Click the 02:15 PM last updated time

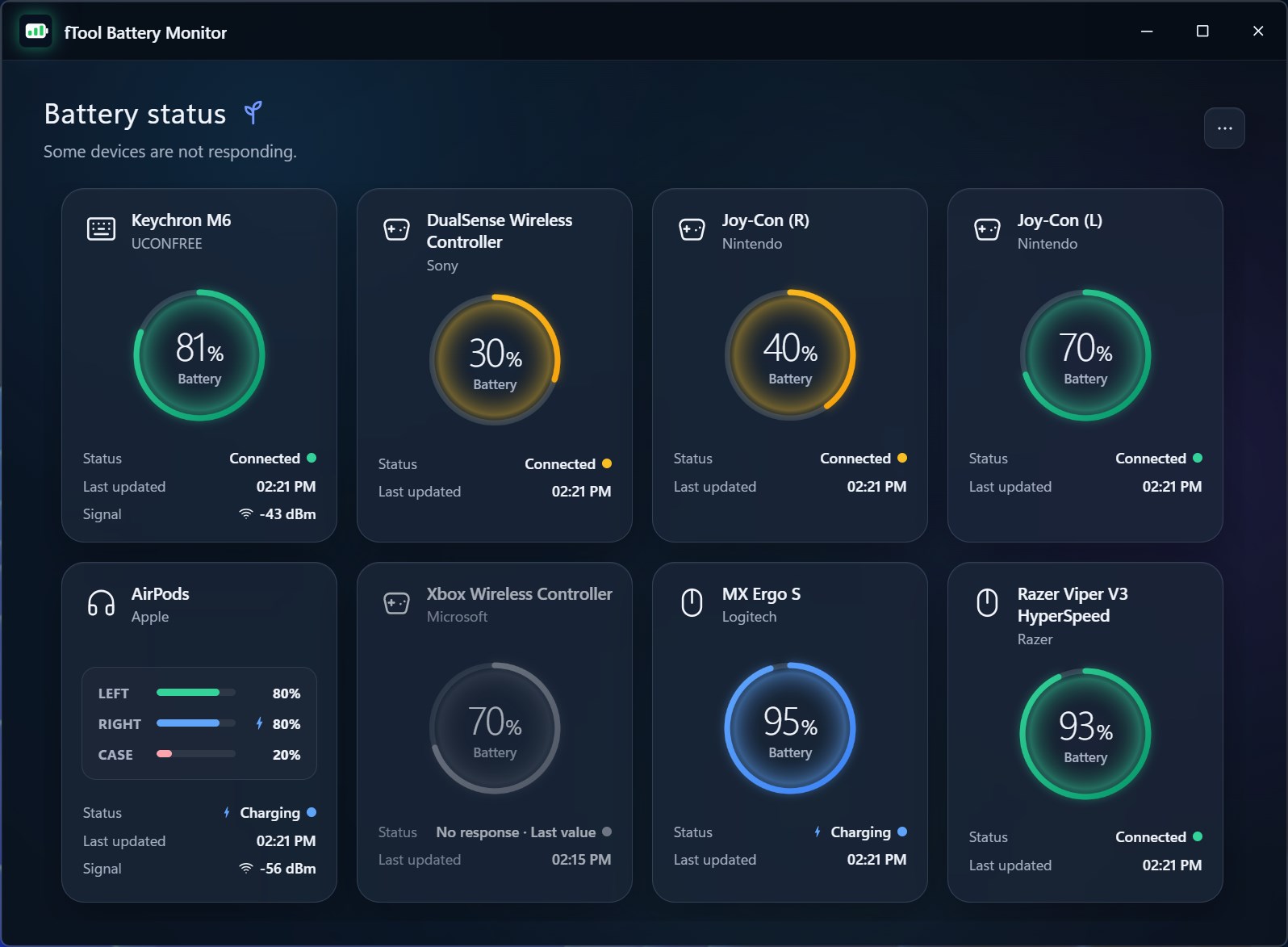[x=581, y=860]
